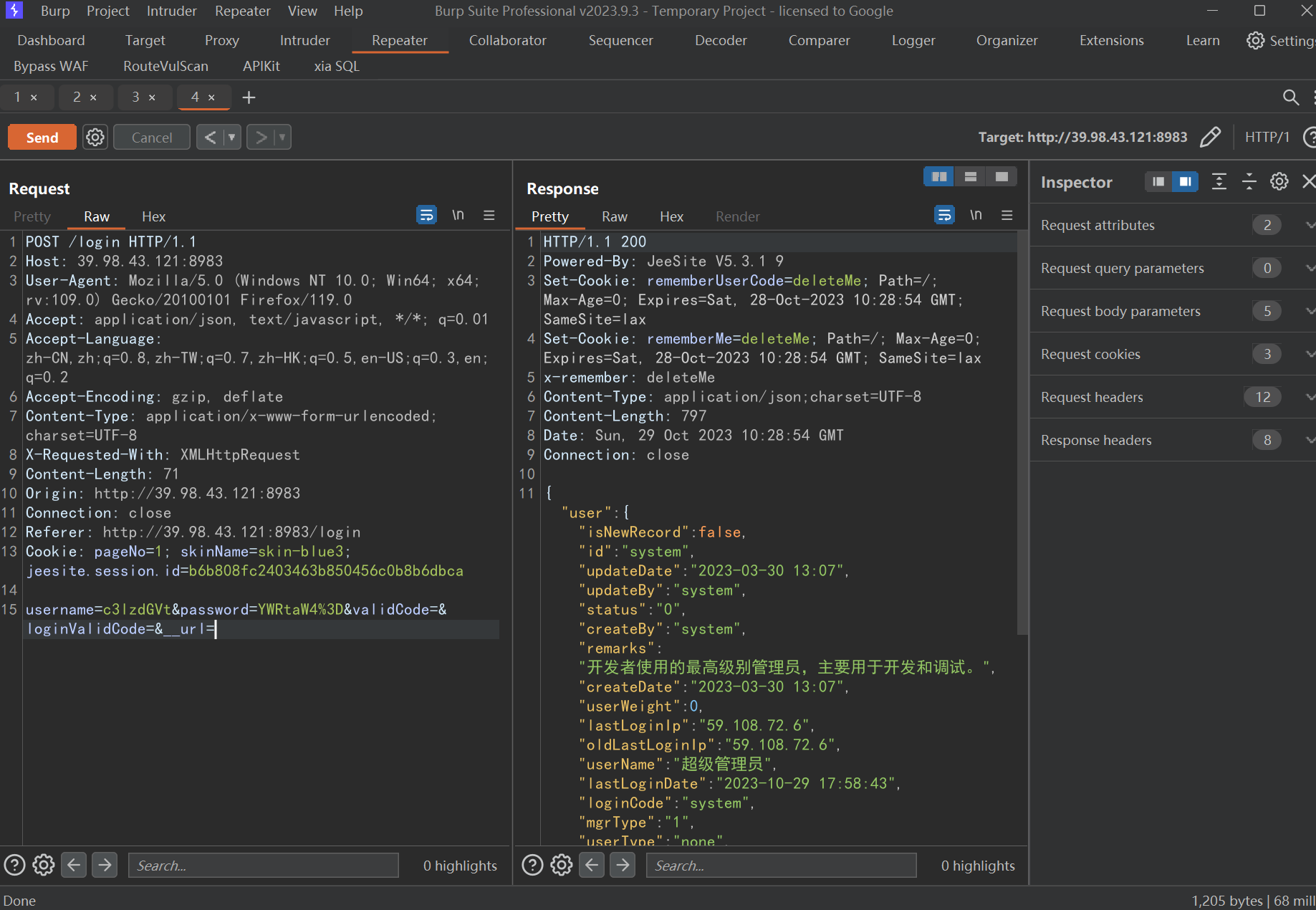Switch to side-by-side request/response layout
Viewport: 1316px width, 910px height.
(x=939, y=176)
